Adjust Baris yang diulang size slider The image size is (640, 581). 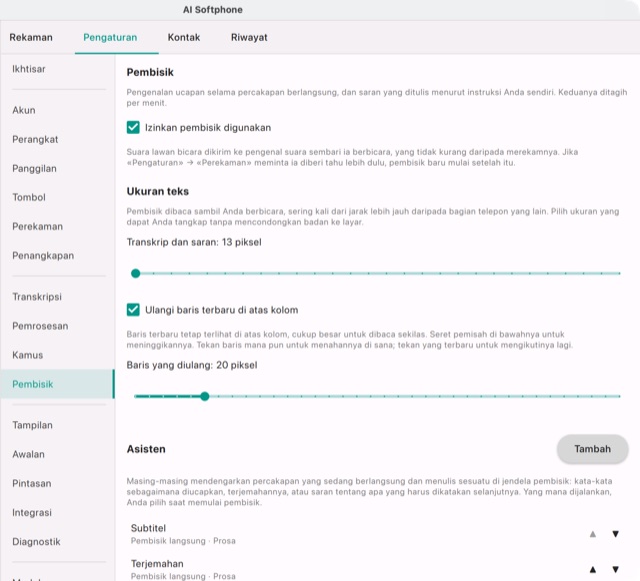pos(378,396)
